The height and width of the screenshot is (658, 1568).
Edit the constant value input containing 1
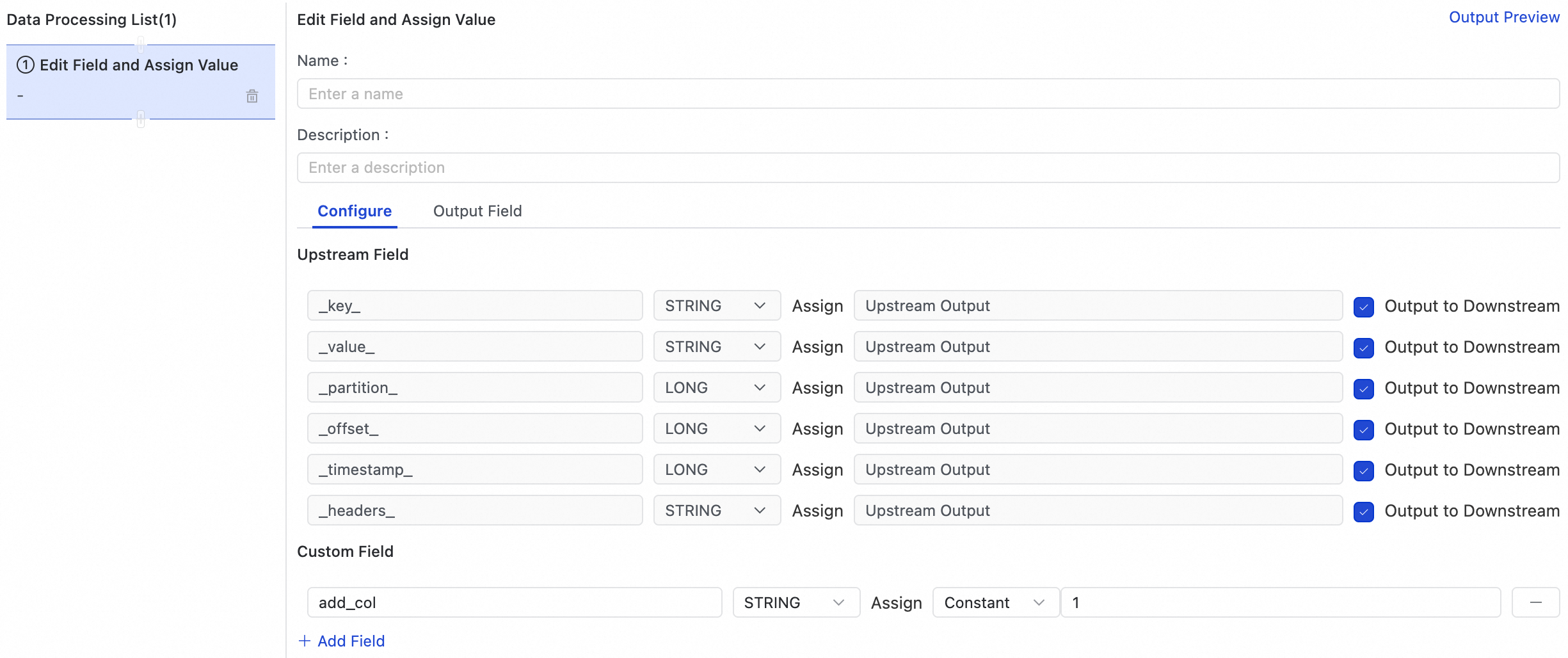coord(1280,602)
